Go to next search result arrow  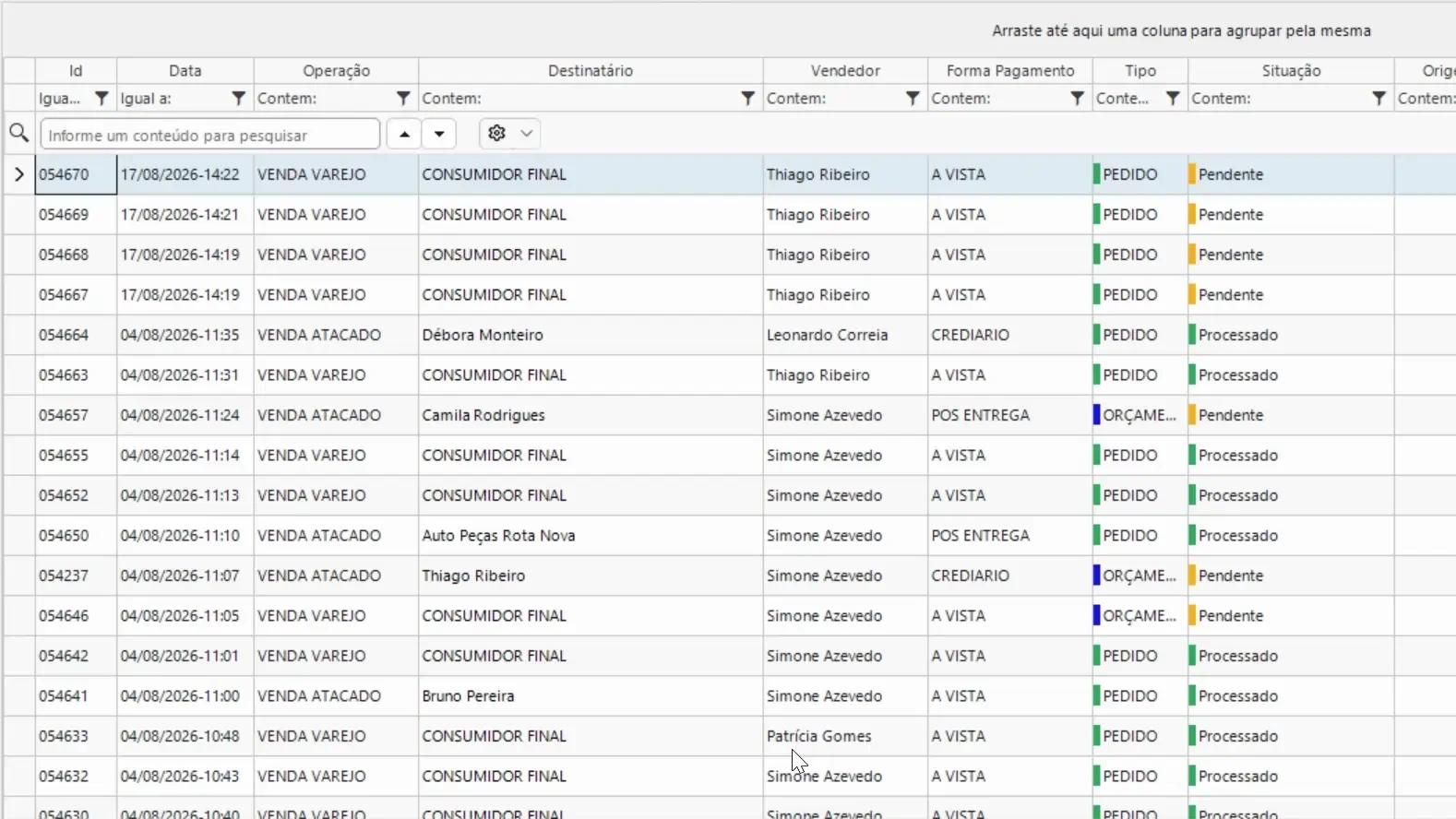439,134
